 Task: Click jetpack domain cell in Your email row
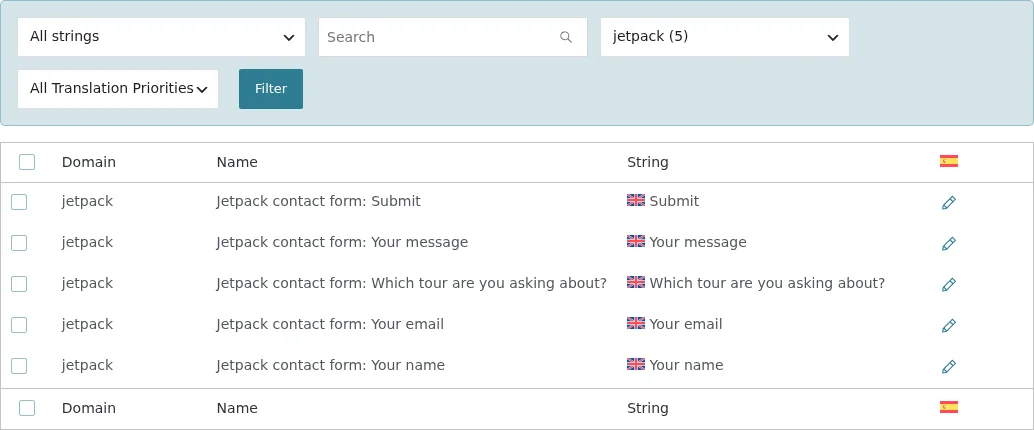tap(87, 324)
